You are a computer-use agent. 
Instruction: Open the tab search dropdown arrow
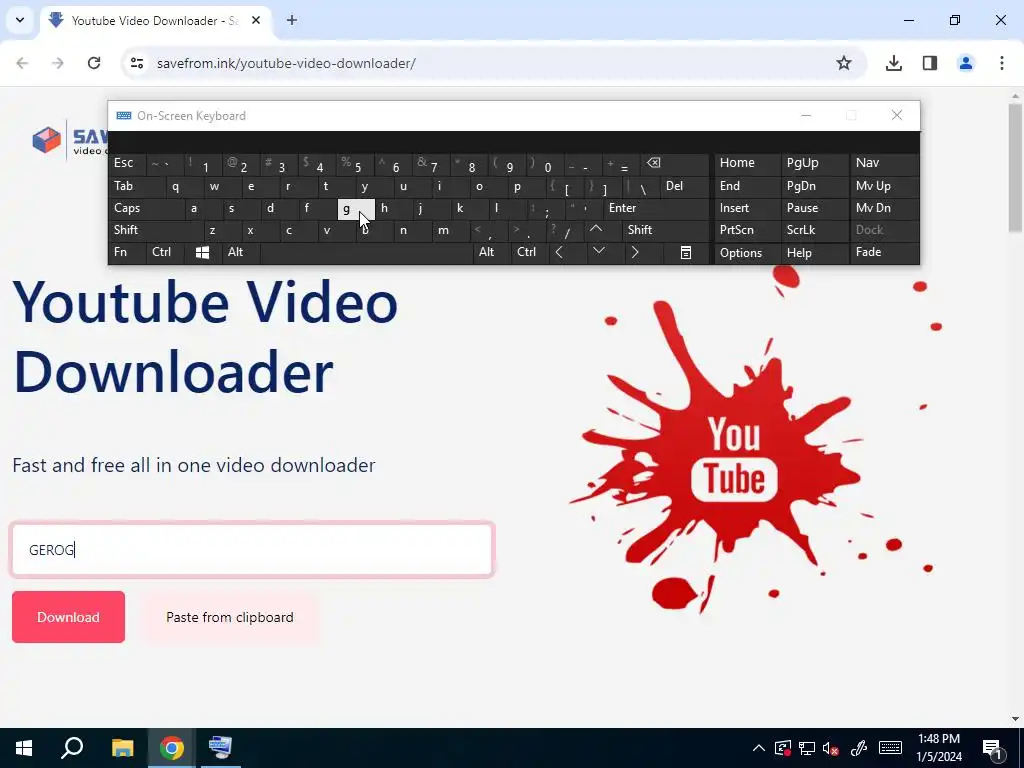coord(20,20)
